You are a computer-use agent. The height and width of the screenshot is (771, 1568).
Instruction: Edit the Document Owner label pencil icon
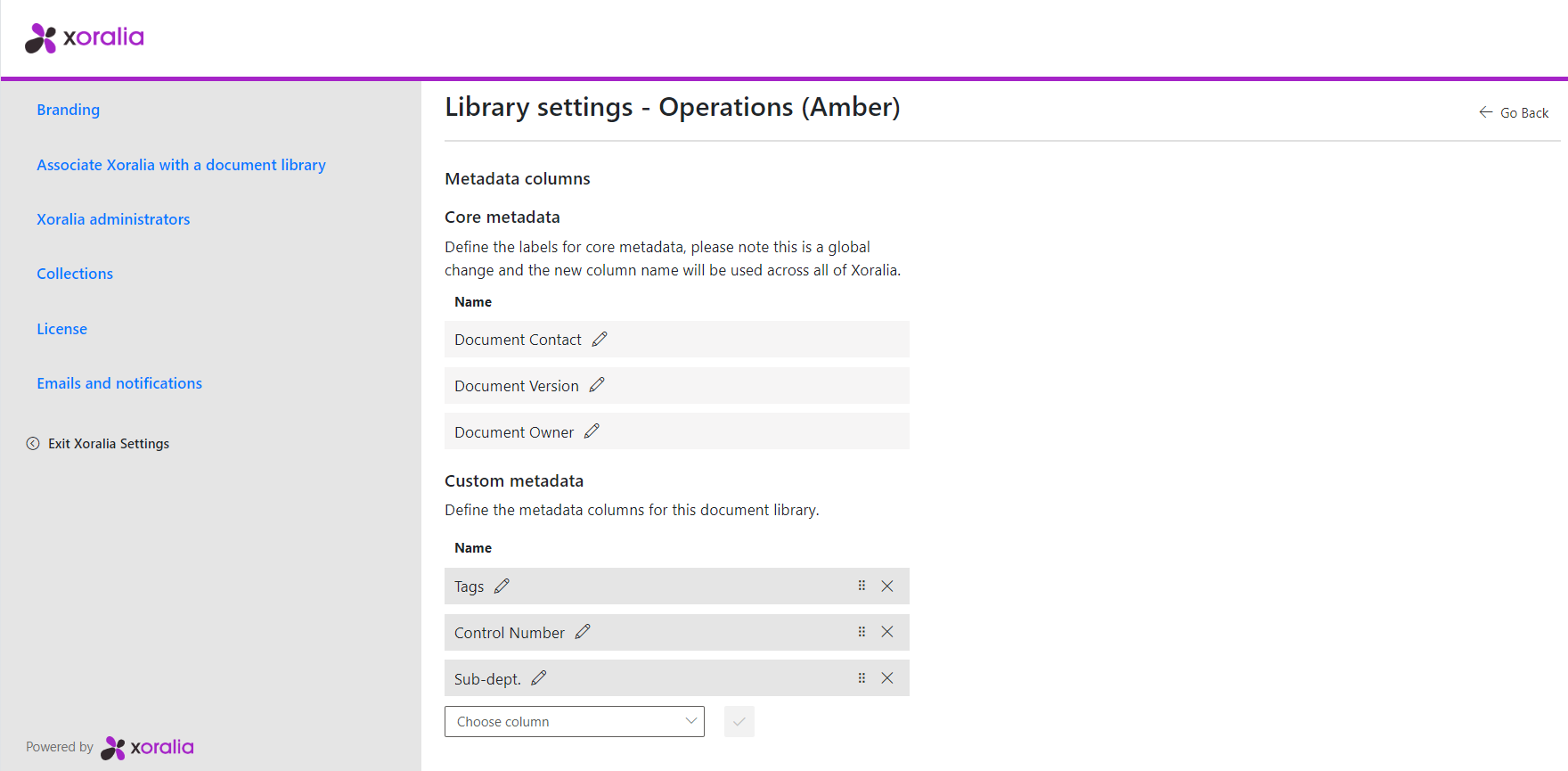coord(592,431)
